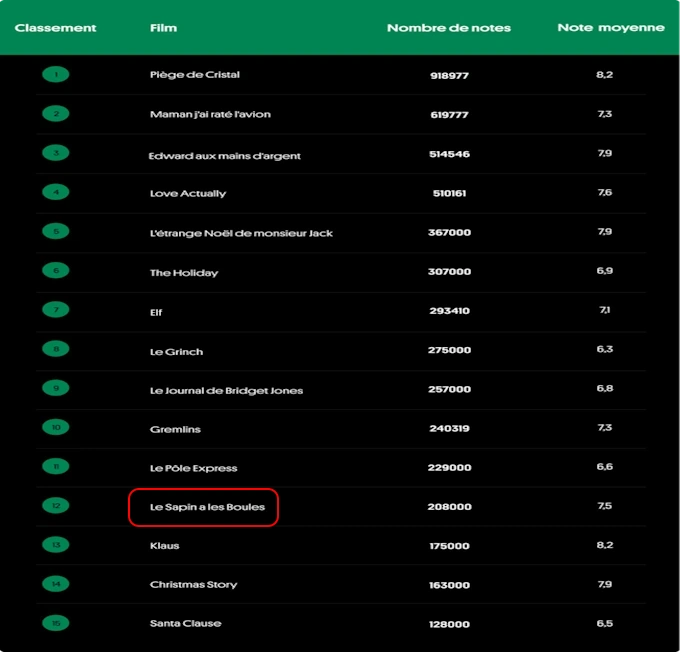Image resolution: width=680 pixels, height=652 pixels.
Task: Select the rank 5 badge icon
Action: [56, 232]
